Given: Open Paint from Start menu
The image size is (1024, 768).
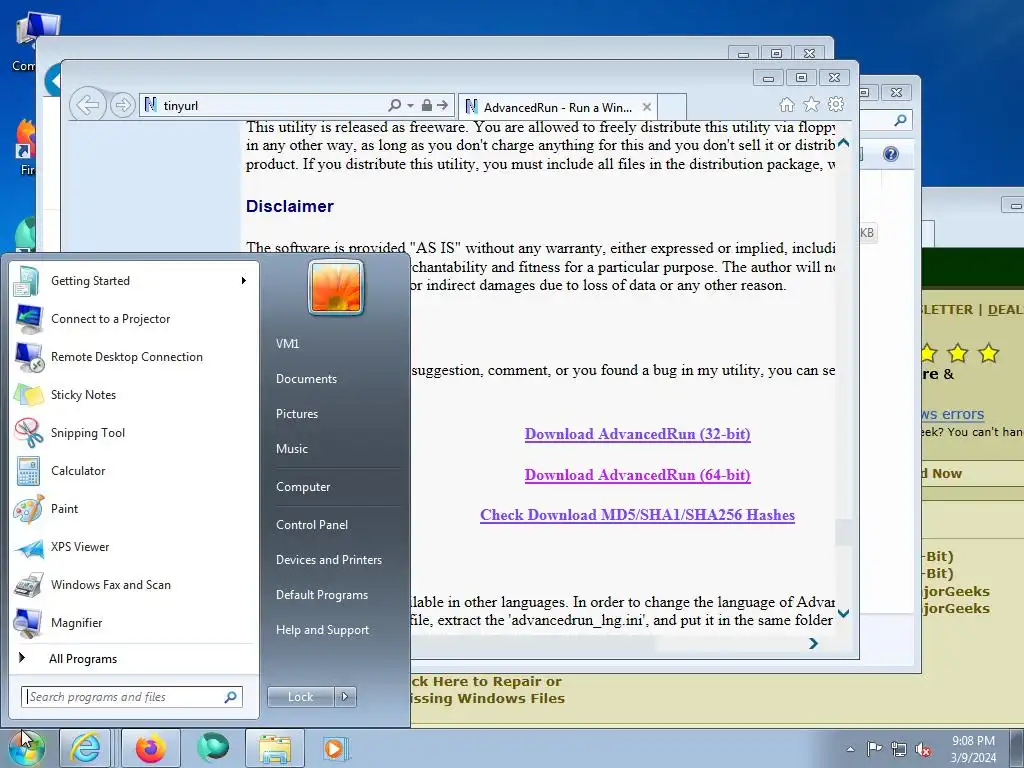Looking at the screenshot, I should (x=133, y=509).
